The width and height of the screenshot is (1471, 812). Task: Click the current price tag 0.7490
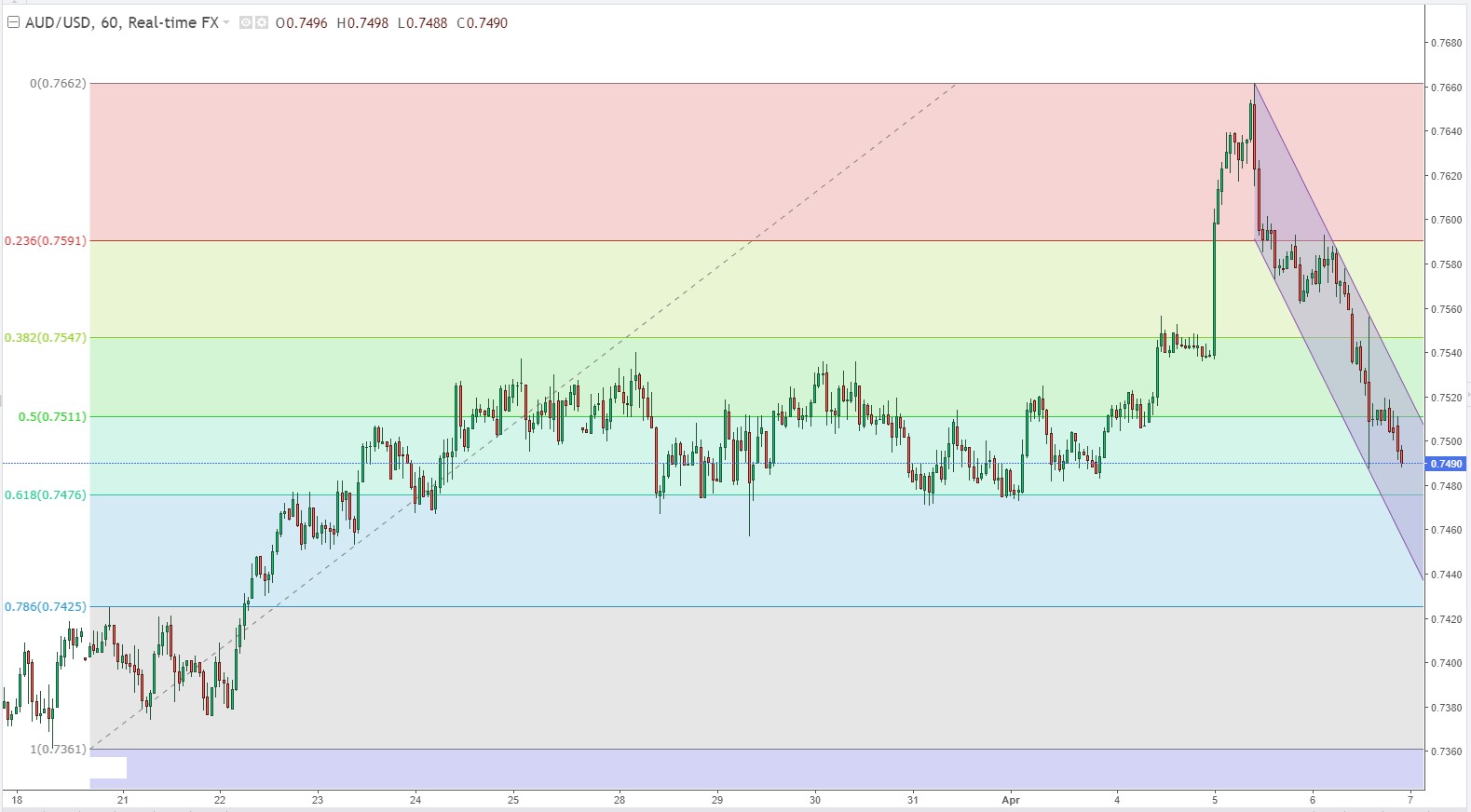coord(1445,464)
